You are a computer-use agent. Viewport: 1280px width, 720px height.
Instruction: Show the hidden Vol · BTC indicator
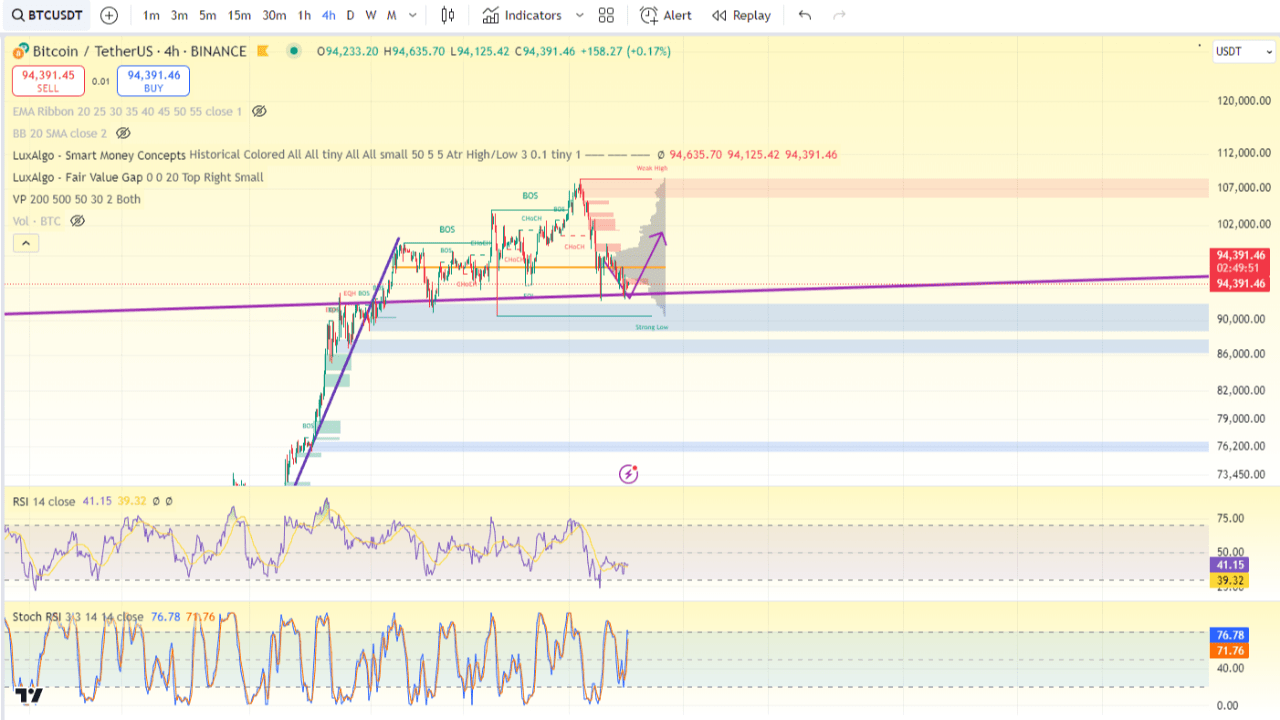point(79,221)
